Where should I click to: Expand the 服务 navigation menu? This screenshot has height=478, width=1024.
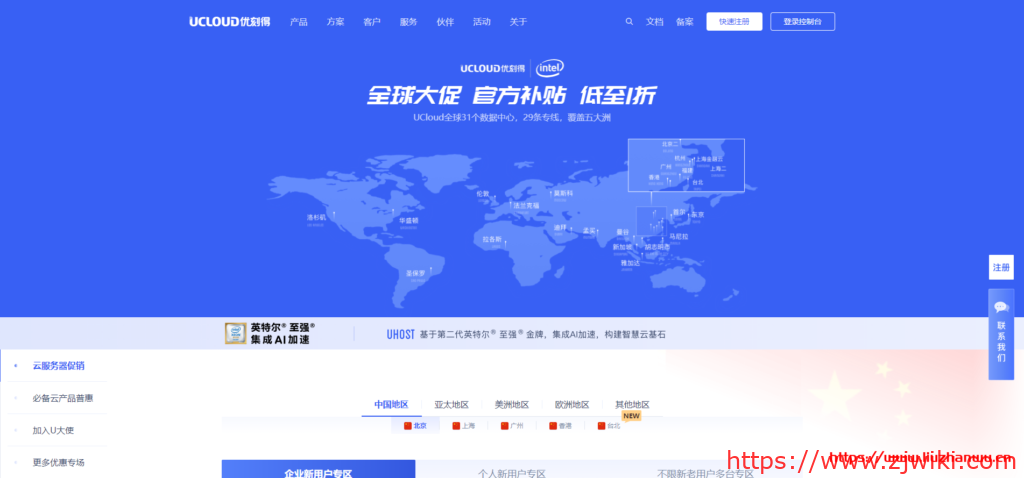(x=408, y=21)
